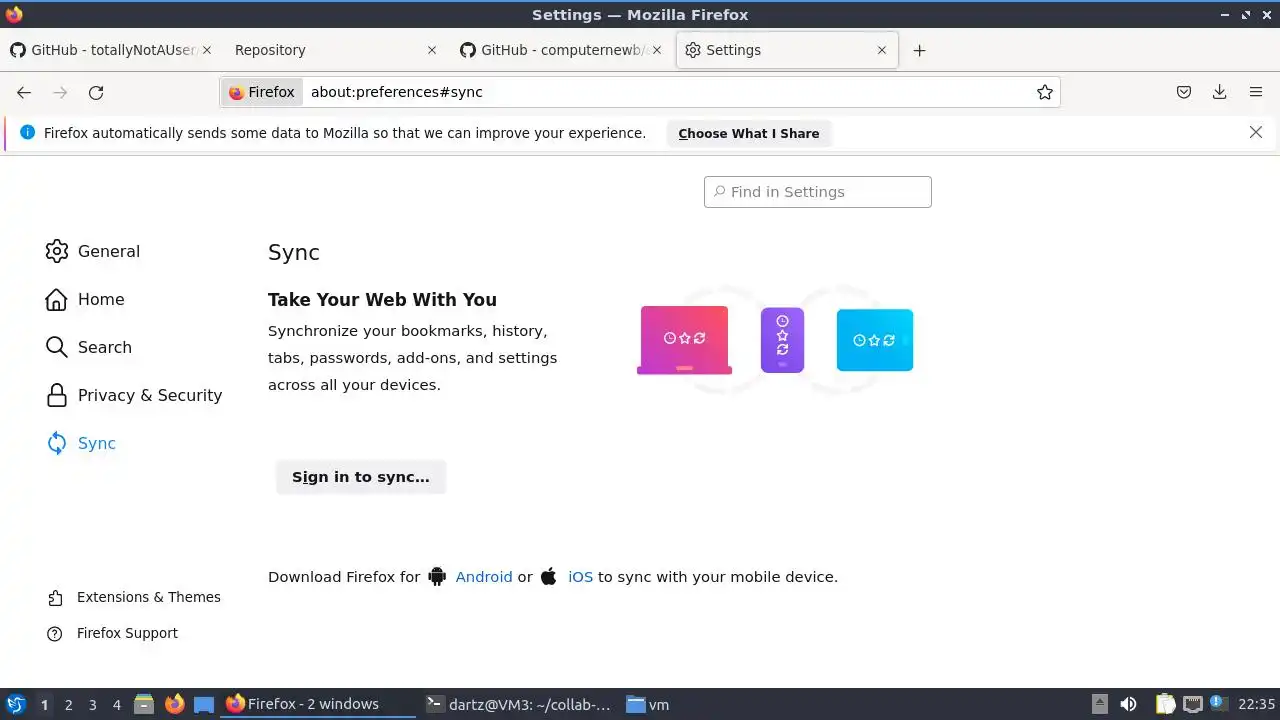This screenshot has height=720, width=1280.
Task: Bookmark this page with the star icon
Action: [x=1045, y=92]
